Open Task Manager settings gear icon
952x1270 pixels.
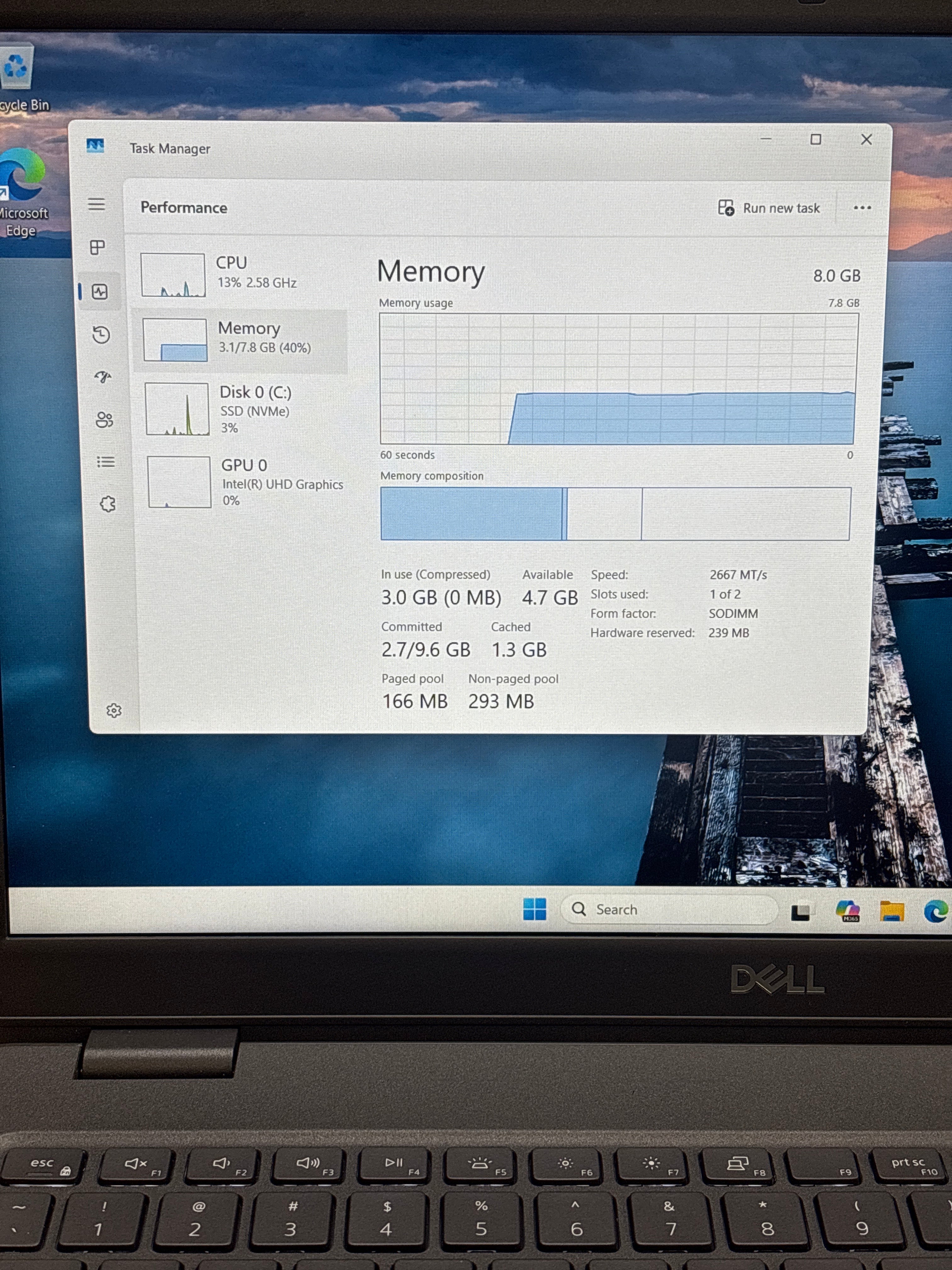tap(114, 710)
